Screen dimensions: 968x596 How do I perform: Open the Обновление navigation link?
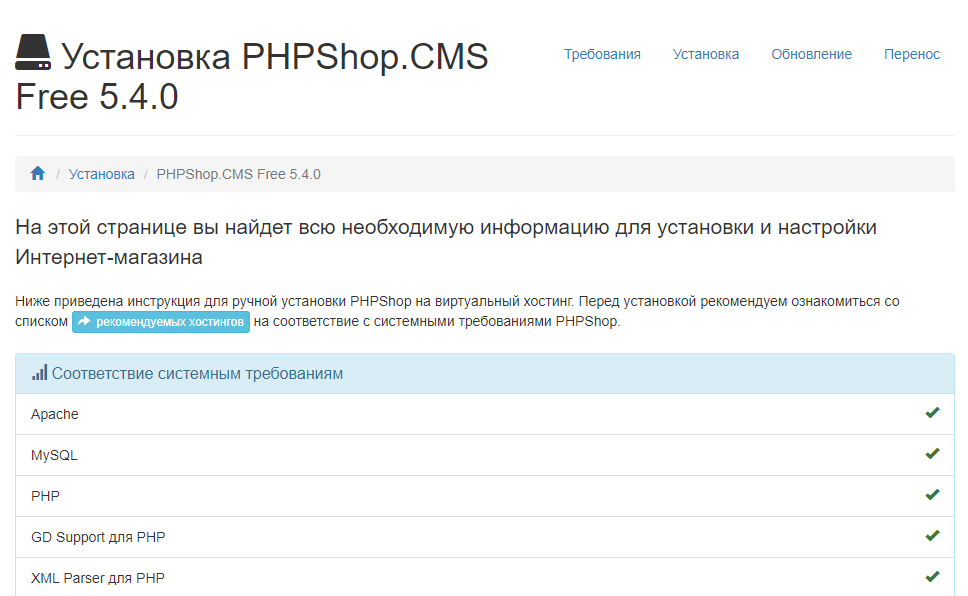pos(811,54)
